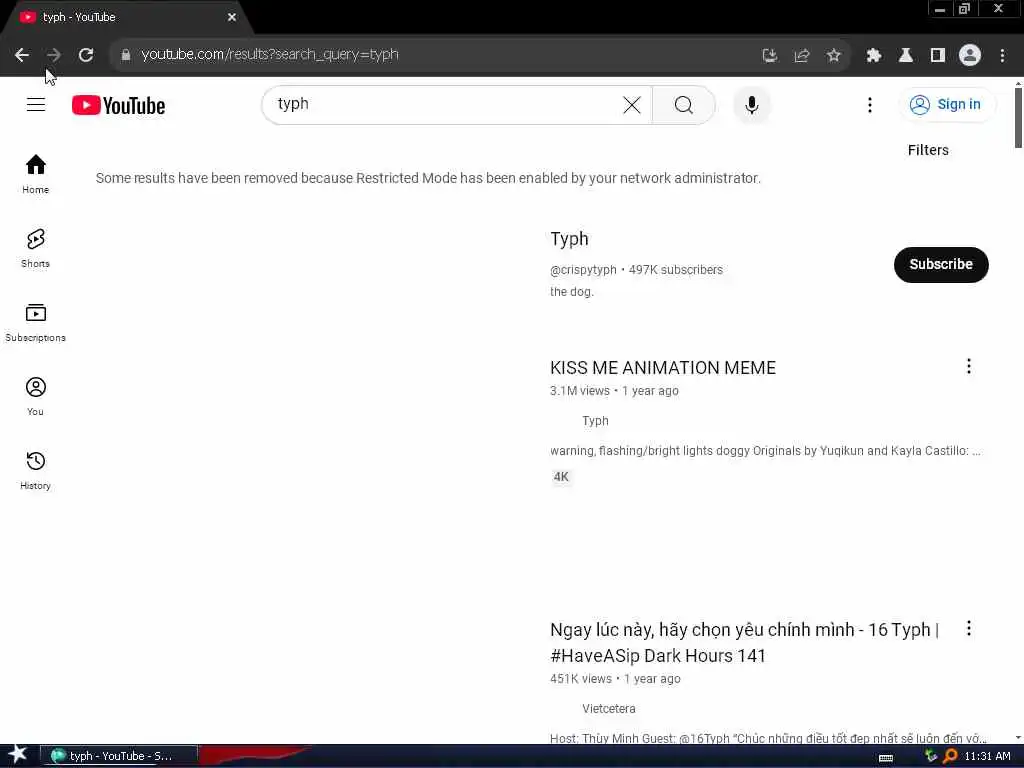Image resolution: width=1024 pixels, height=768 pixels.
Task: Clear the search query with the X
Action: coord(632,105)
